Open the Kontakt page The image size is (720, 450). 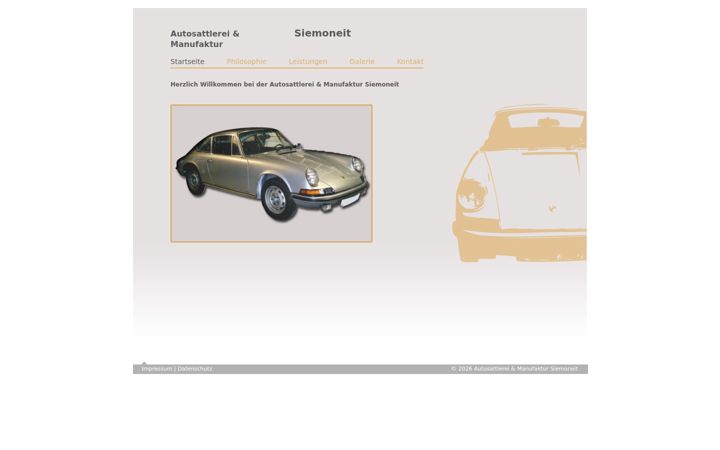pos(410,62)
